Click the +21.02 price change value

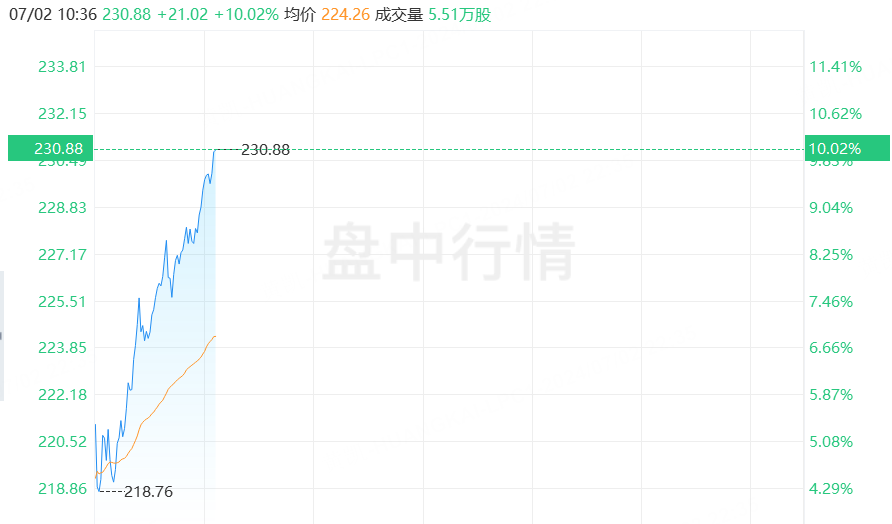tap(183, 14)
